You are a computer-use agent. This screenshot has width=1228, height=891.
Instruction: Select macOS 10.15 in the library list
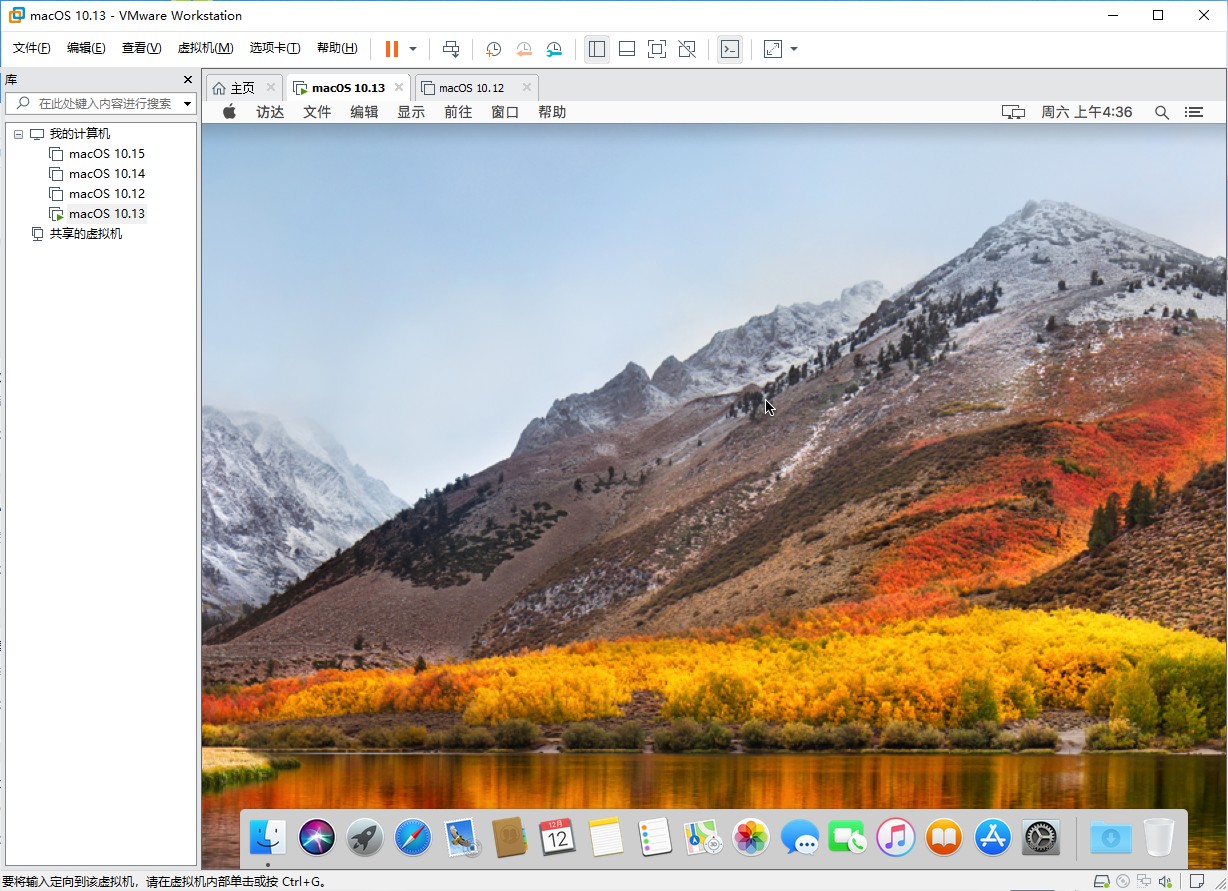pyautogui.click(x=105, y=153)
